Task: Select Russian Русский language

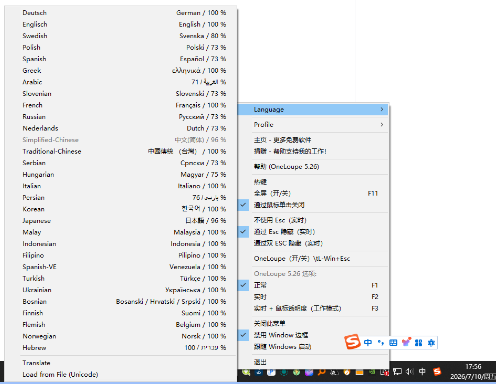Action: pos(120,117)
